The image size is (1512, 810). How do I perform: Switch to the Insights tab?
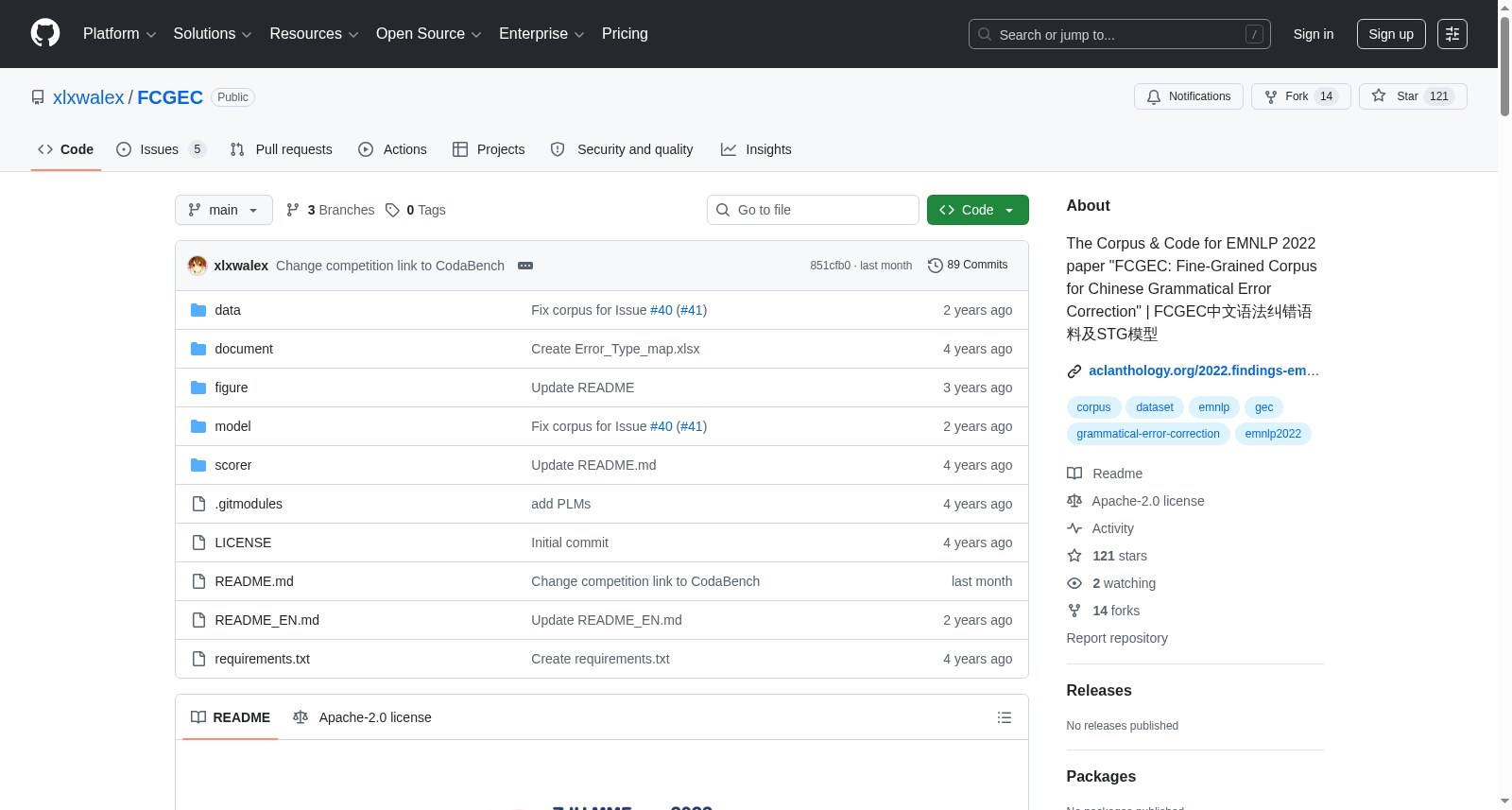756,149
